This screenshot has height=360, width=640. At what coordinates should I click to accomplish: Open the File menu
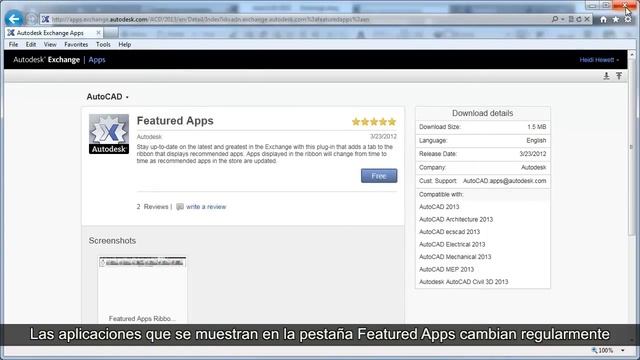13,44
